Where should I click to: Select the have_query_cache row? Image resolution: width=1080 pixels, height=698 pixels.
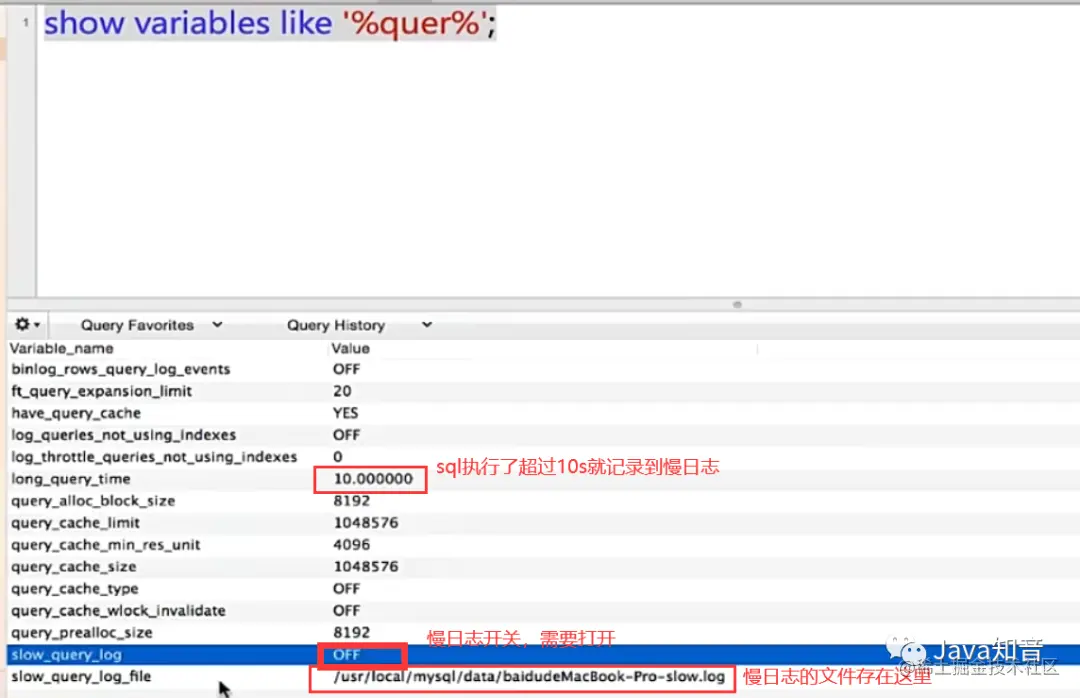click(543, 413)
